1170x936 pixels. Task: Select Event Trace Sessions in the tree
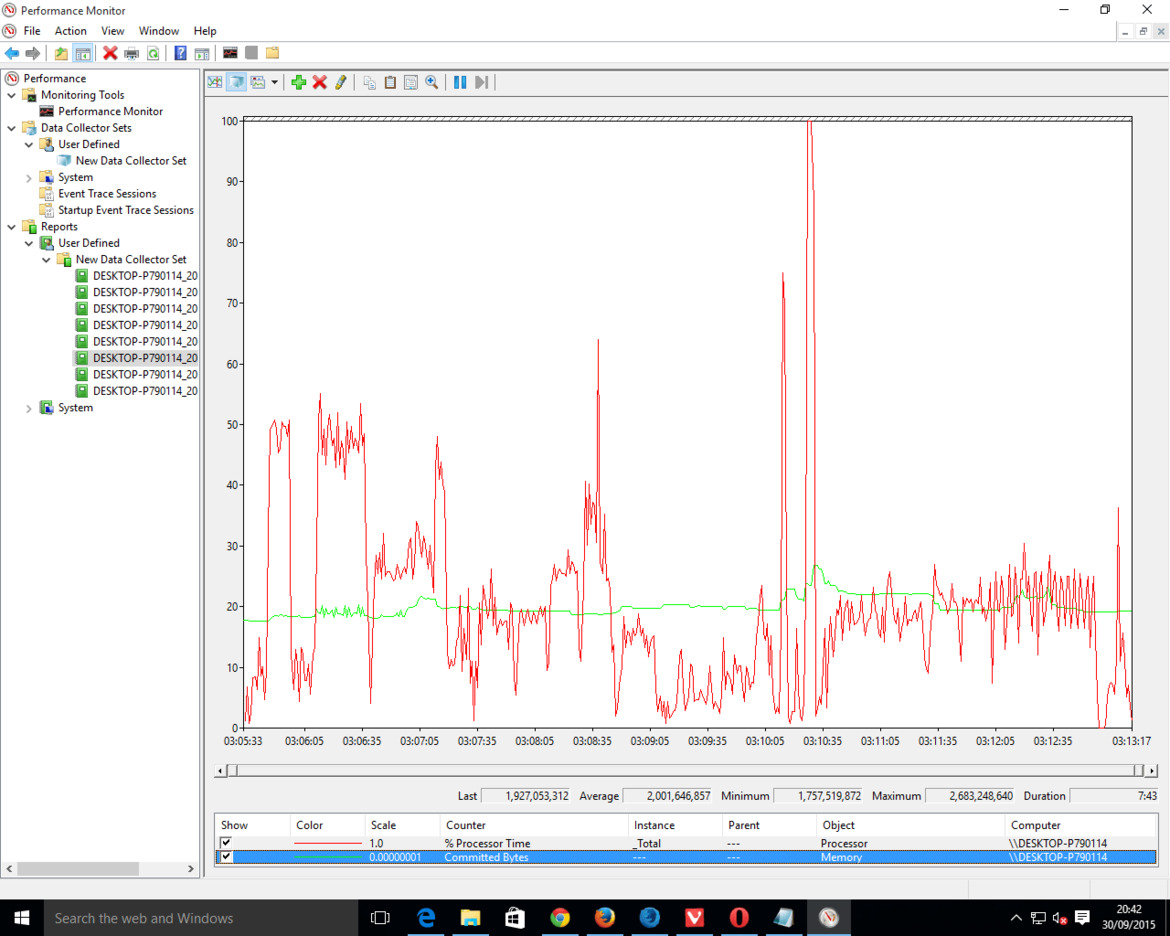coord(107,193)
